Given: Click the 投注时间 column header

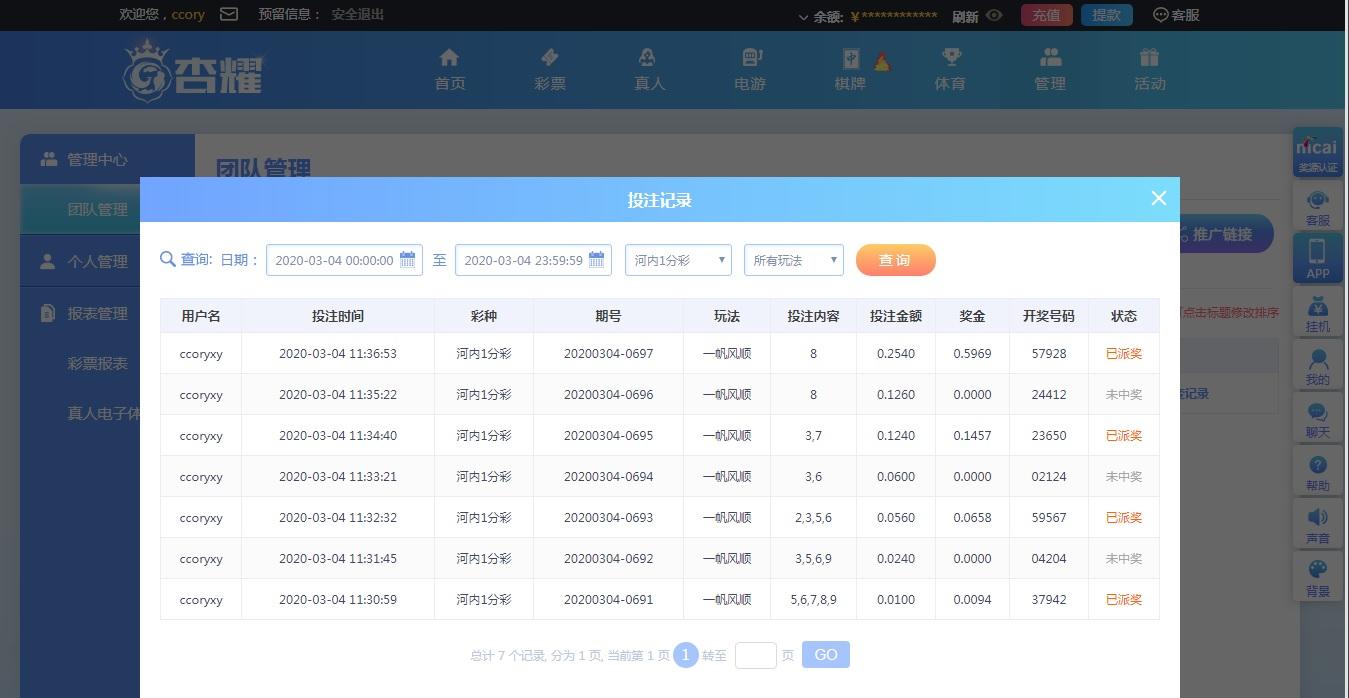Looking at the screenshot, I should (338, 316).
